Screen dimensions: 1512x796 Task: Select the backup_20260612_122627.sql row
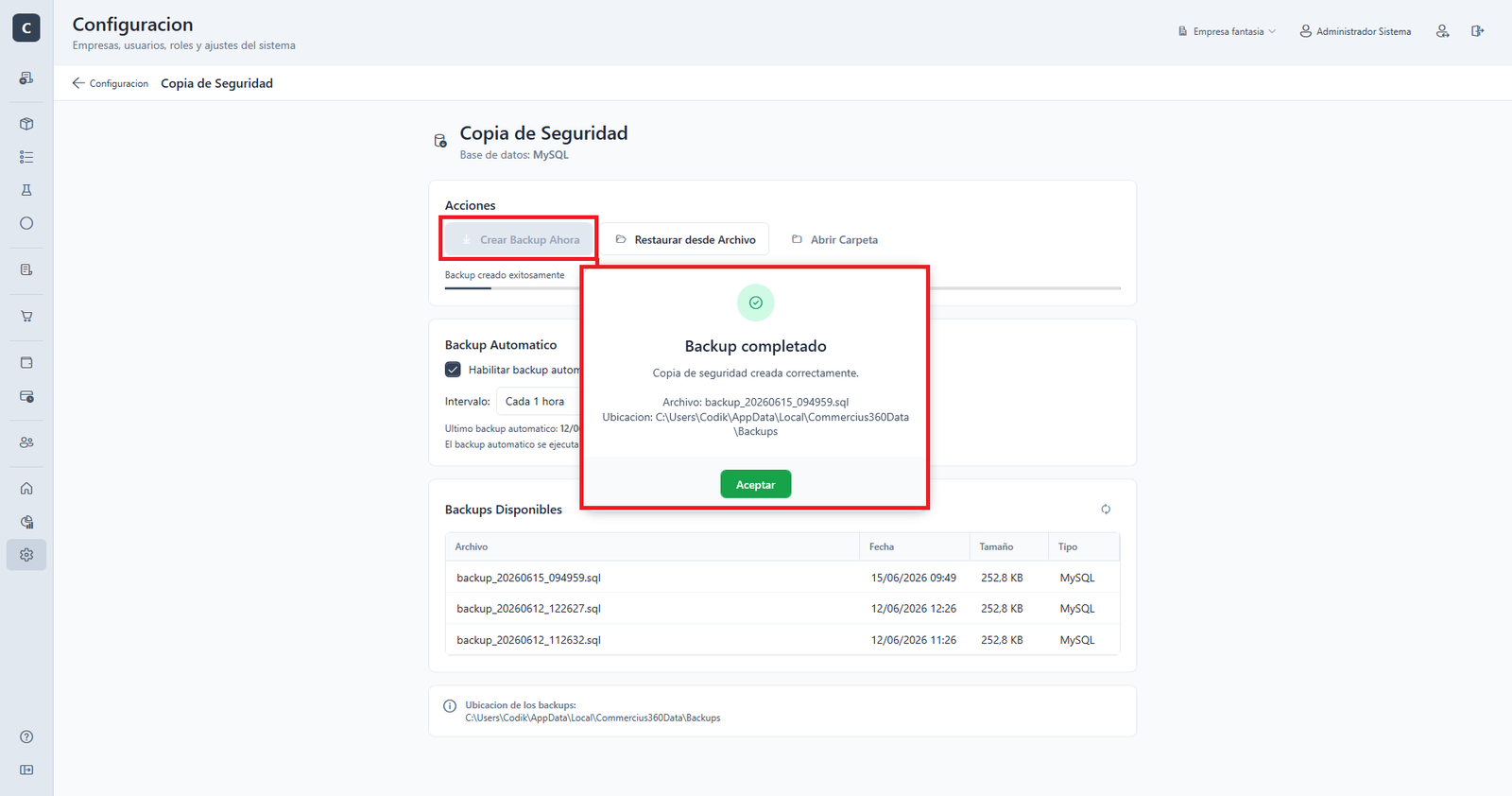tap(782, 609)
